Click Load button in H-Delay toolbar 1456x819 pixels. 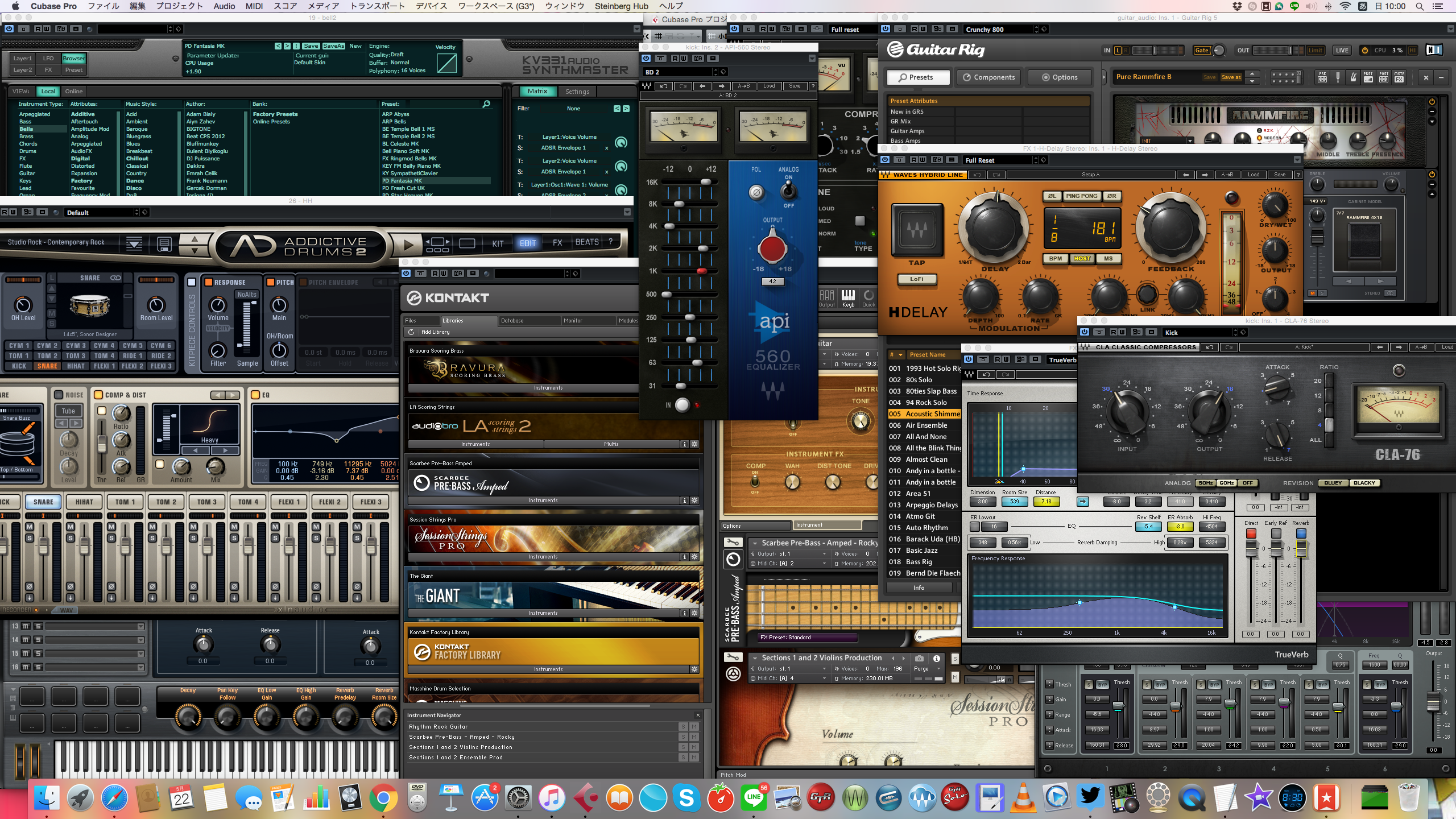tap(1254, 175)
